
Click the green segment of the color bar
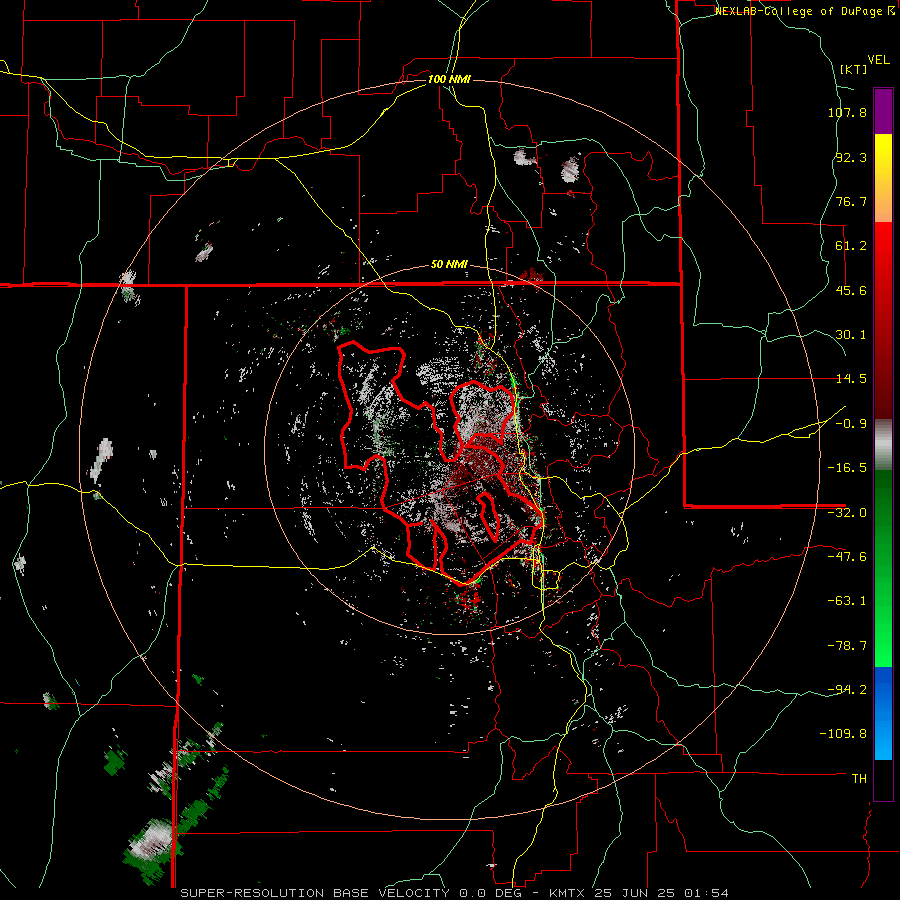(x=883, y=568)
